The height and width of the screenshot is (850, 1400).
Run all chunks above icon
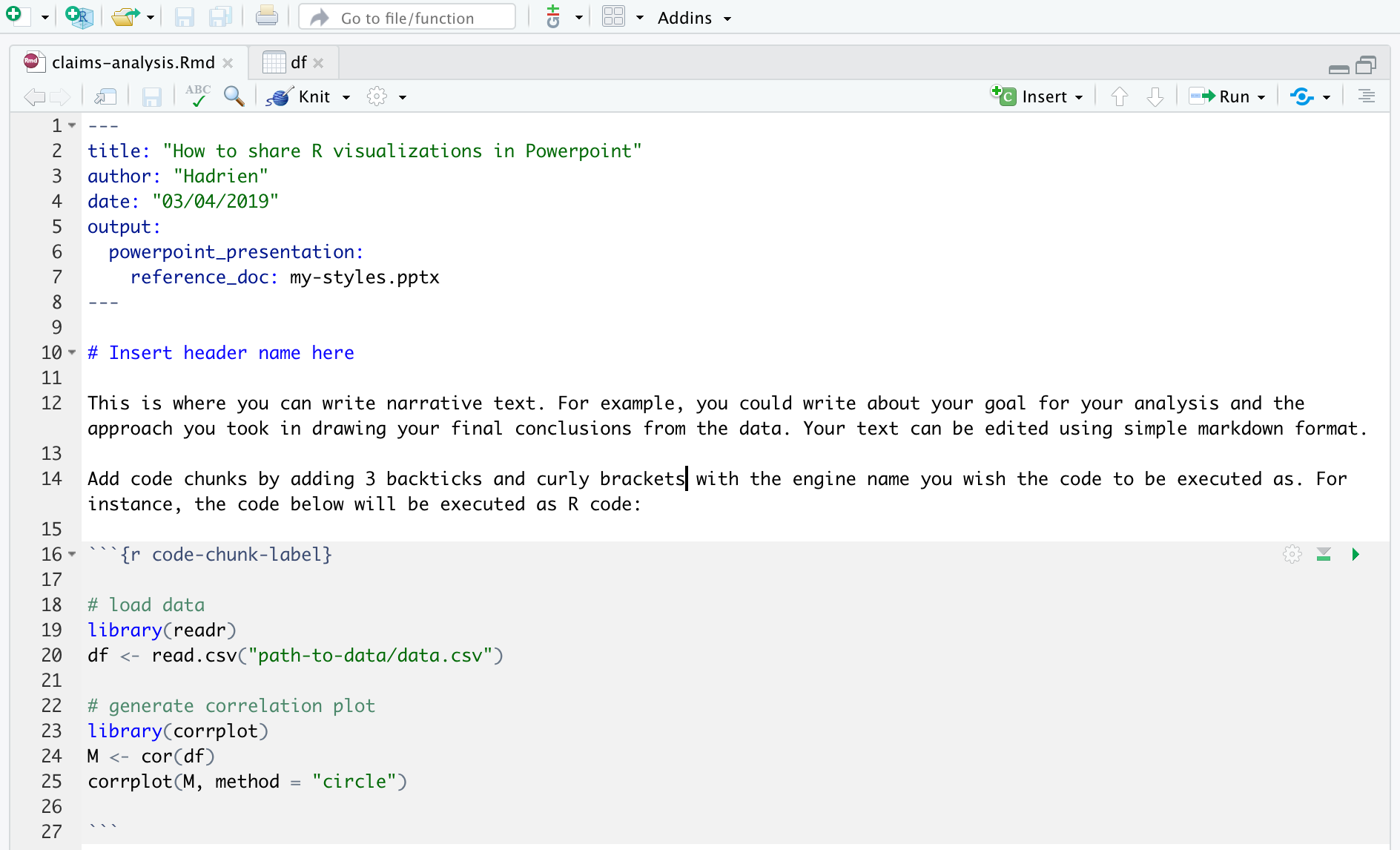1324,555
